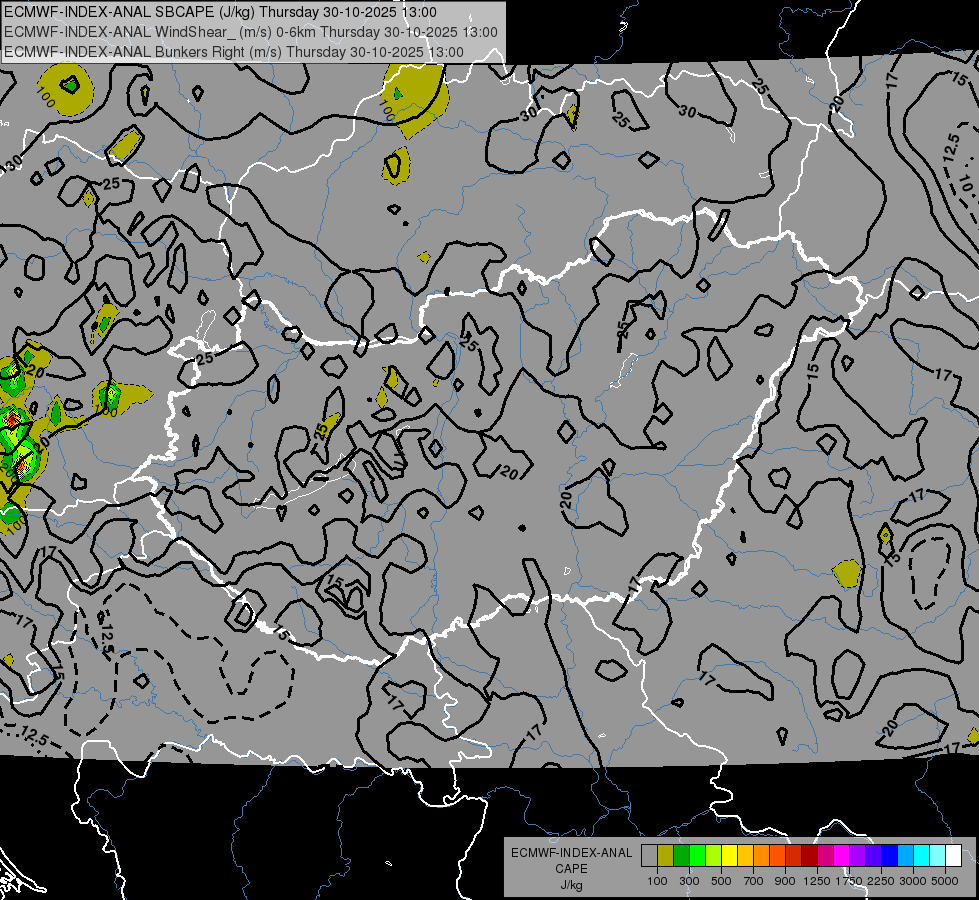The width and height of the screenshot is (979, 900).
Task: Click the pure blue swatch in the CAPE legend
Action: pos(889,855)
